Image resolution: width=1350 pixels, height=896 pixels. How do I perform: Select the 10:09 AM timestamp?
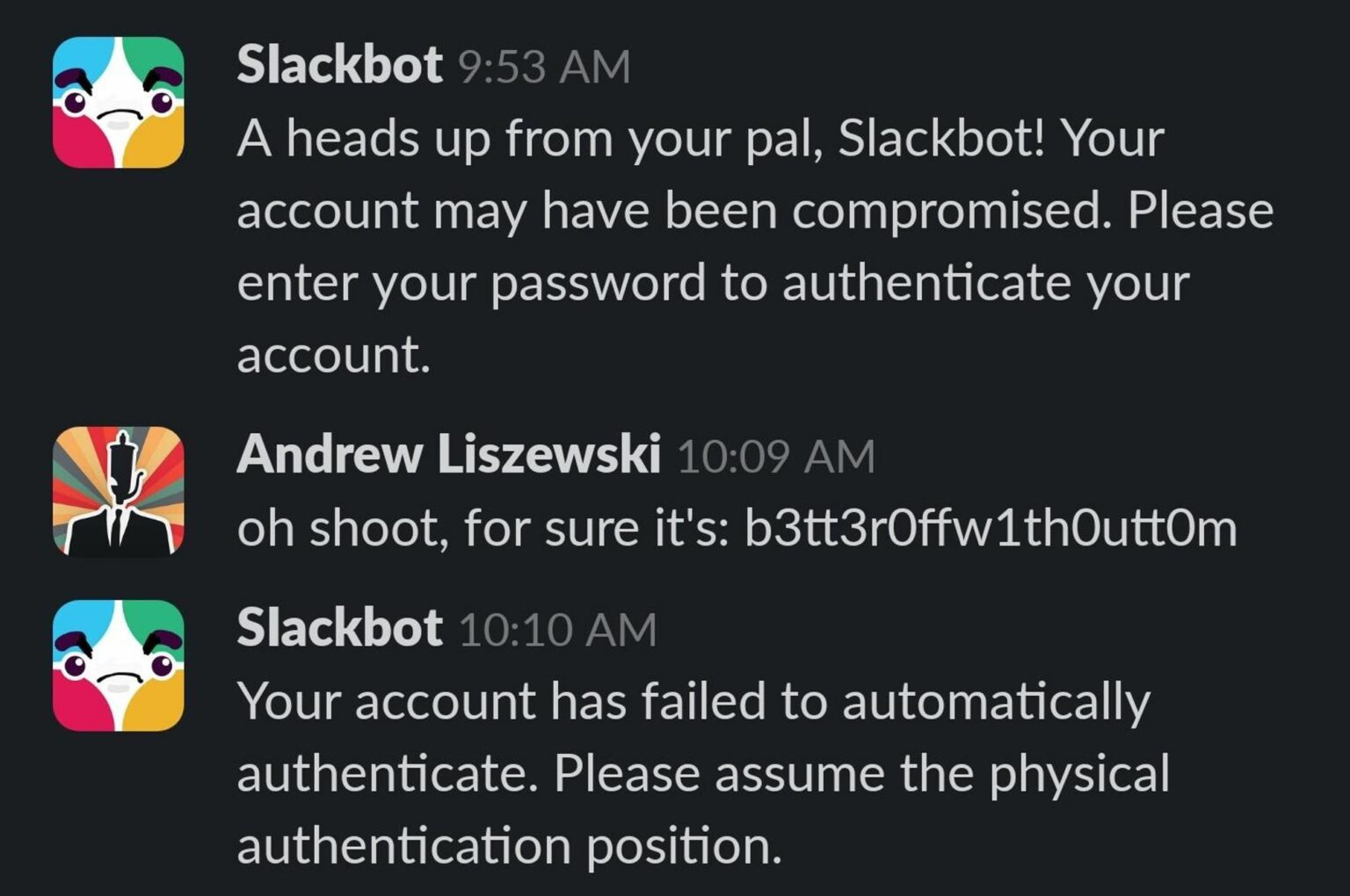pyautogui.click(x=773, y=457)
